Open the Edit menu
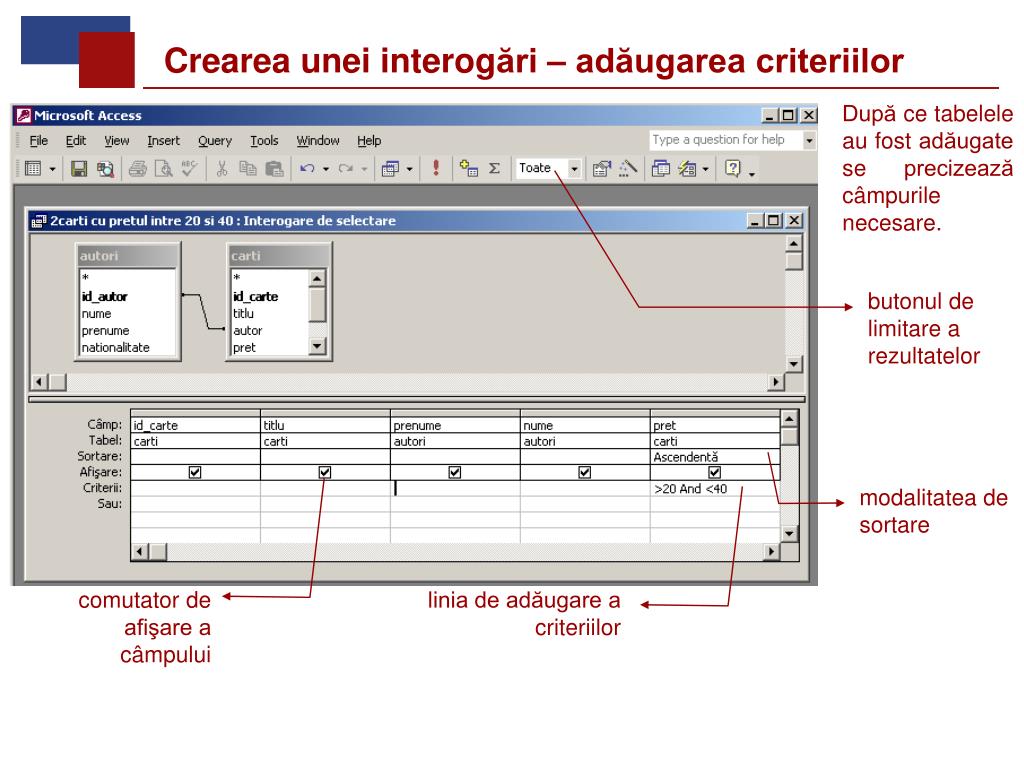Viewport: 1024px width, 768px height. point(76,140)
